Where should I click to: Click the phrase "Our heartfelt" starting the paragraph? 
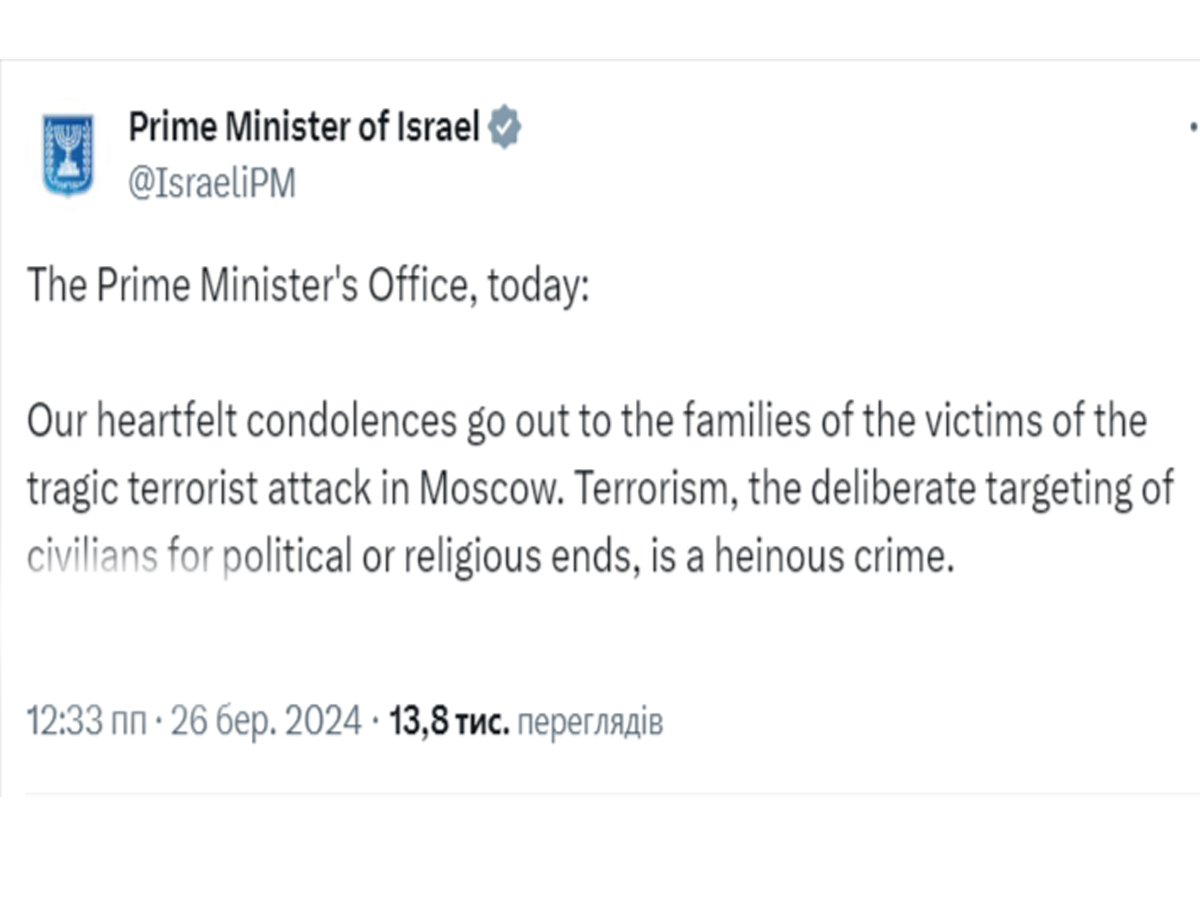131,422
